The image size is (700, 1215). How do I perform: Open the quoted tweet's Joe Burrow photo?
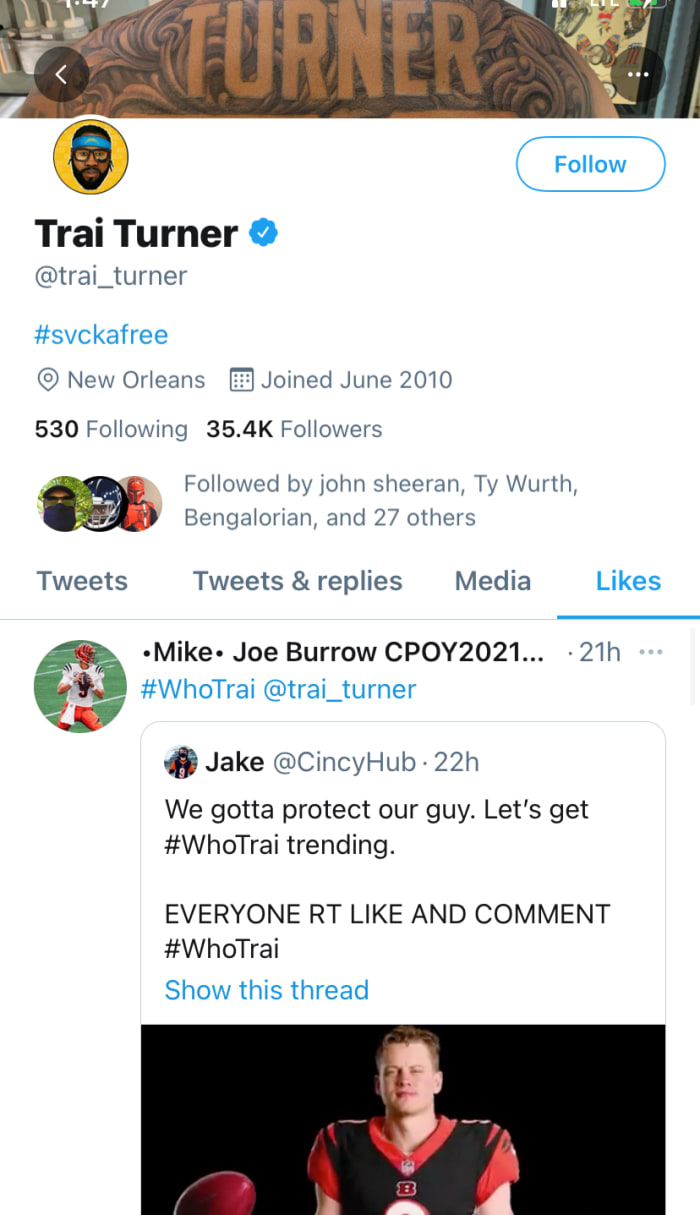tap(402, 1118)
